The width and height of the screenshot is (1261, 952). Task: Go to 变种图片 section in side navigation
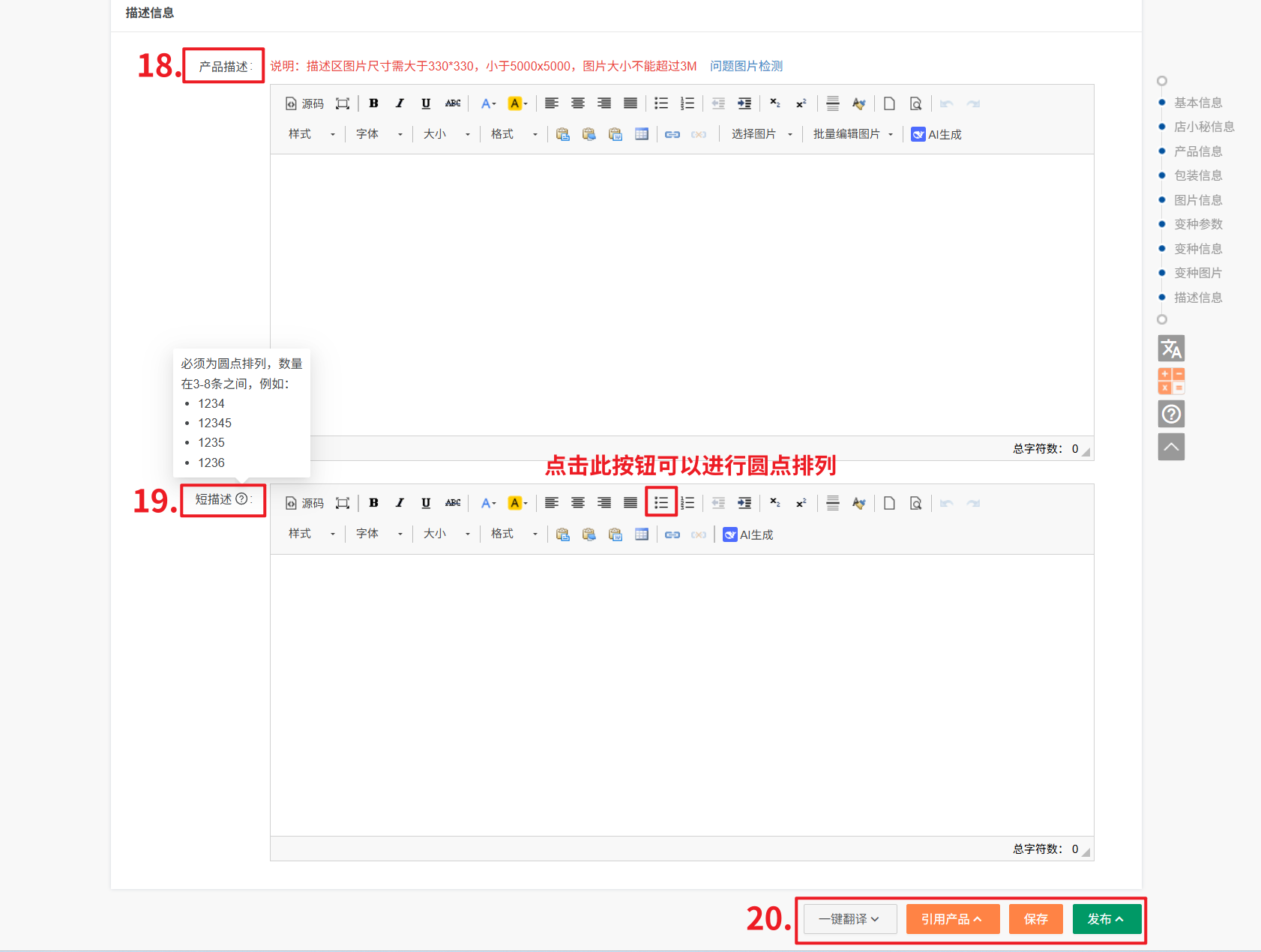(1197, 273)
